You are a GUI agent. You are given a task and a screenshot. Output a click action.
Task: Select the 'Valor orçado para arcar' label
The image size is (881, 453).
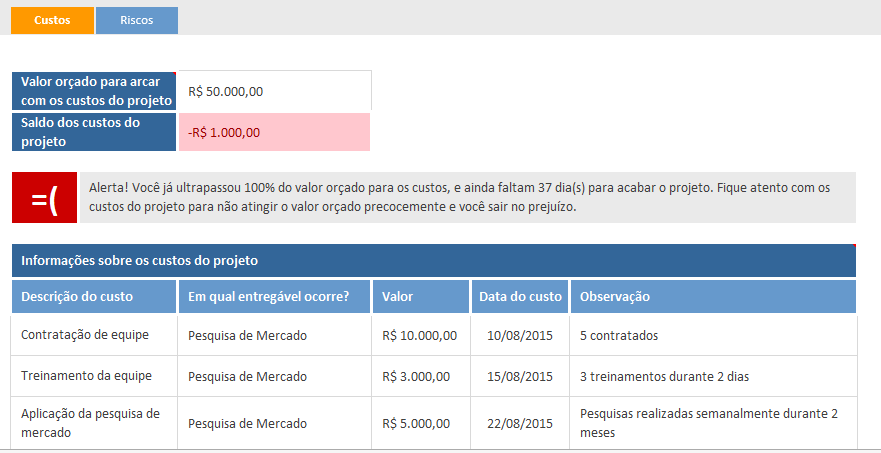(95, 91)
